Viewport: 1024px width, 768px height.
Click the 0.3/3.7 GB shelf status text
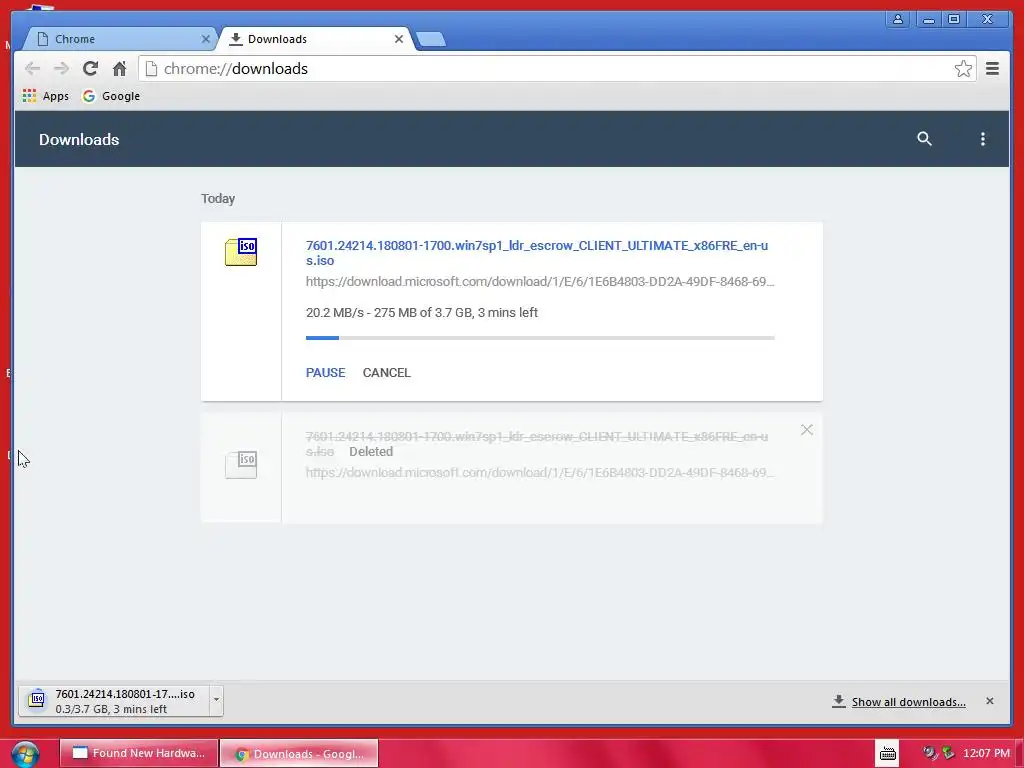[x=111, y=709]
